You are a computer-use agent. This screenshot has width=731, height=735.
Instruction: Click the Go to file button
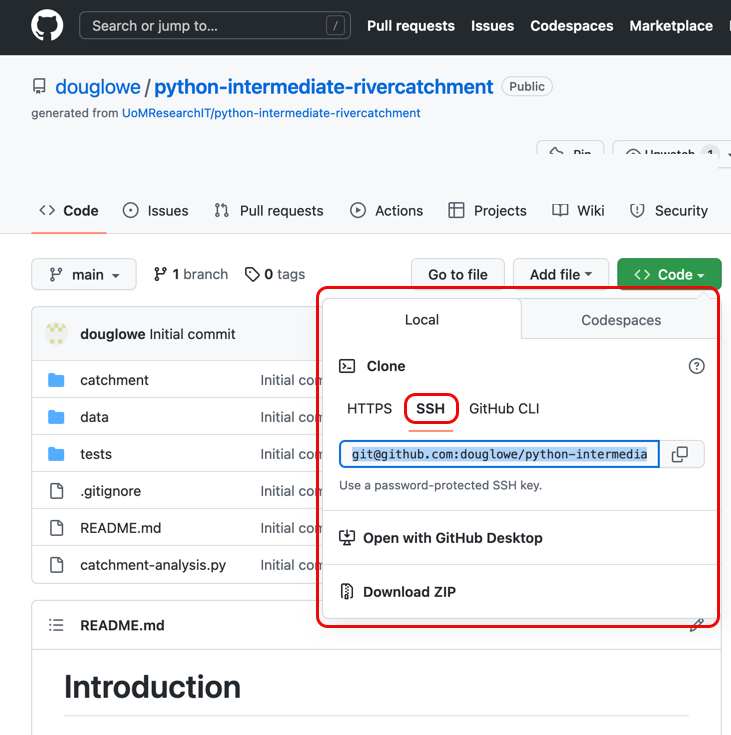[x=458, y=274]
